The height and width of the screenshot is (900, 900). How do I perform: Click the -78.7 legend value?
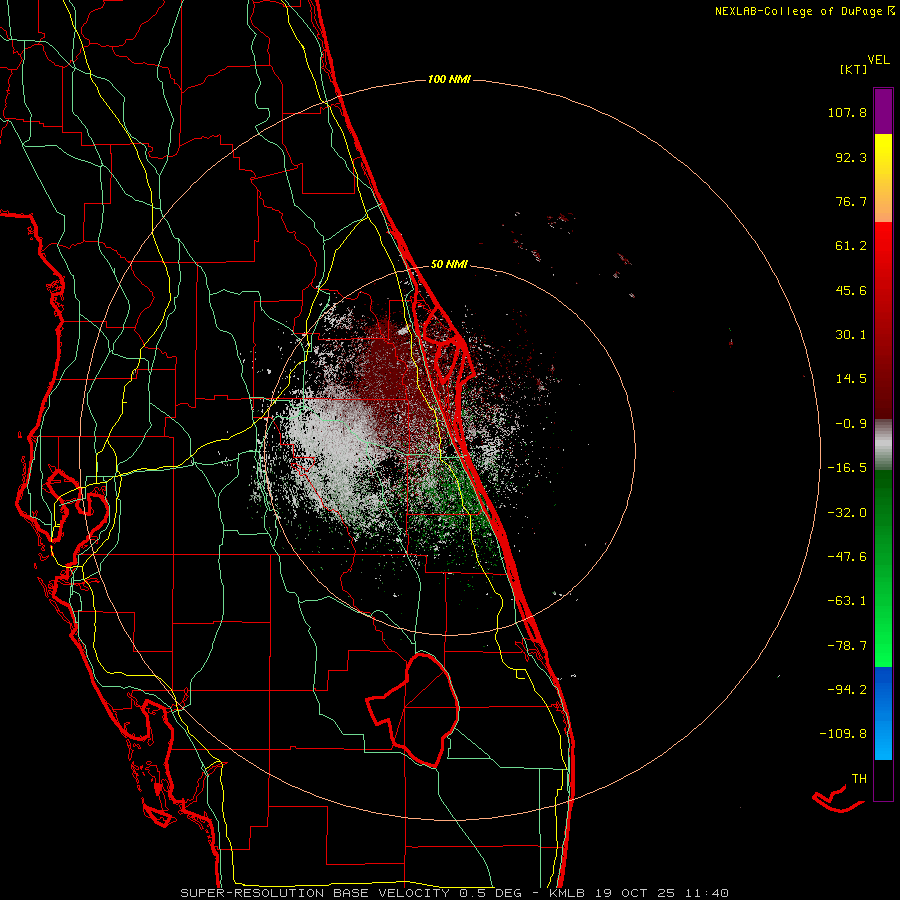847,646
